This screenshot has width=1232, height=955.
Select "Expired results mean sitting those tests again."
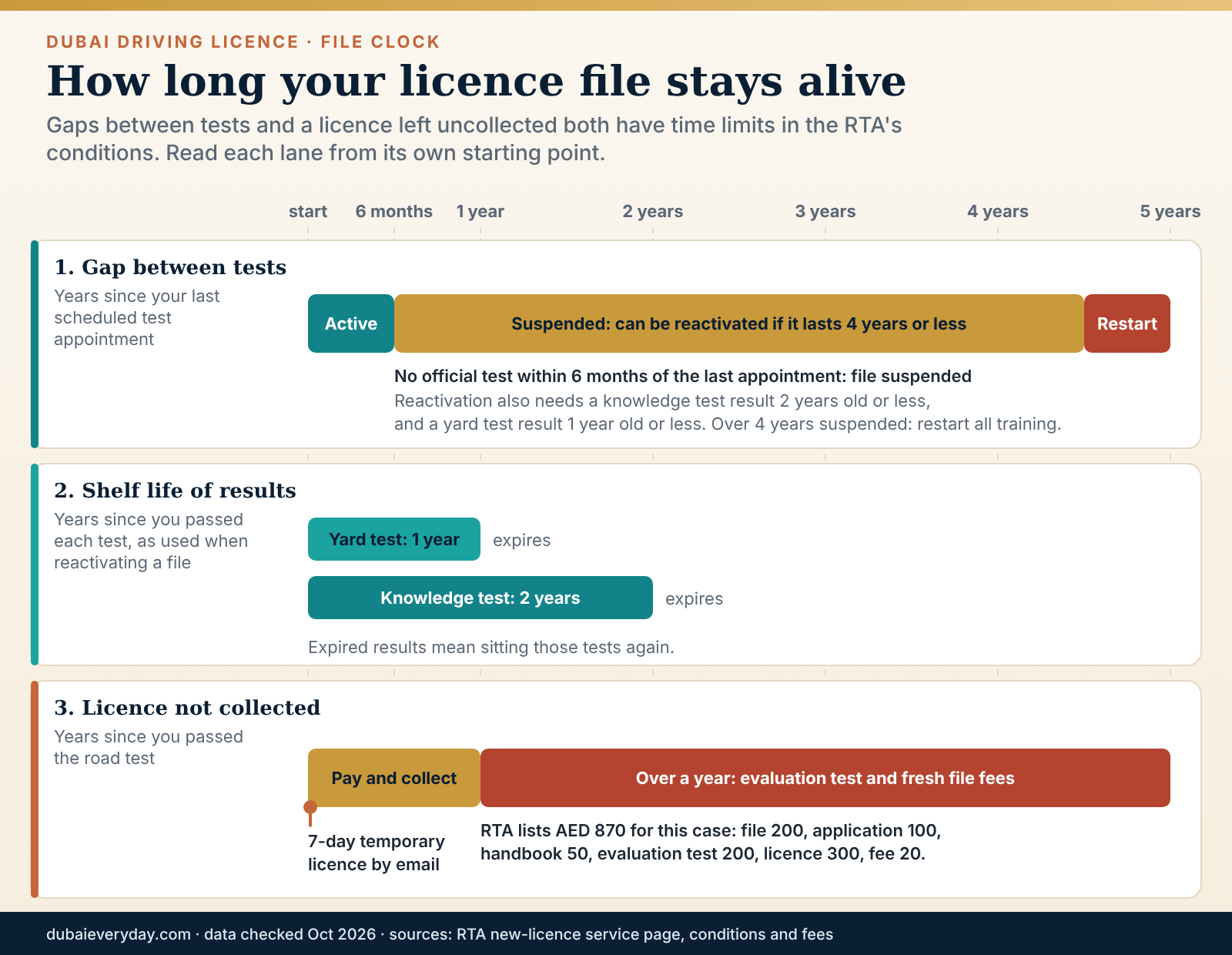coord(491,647)
